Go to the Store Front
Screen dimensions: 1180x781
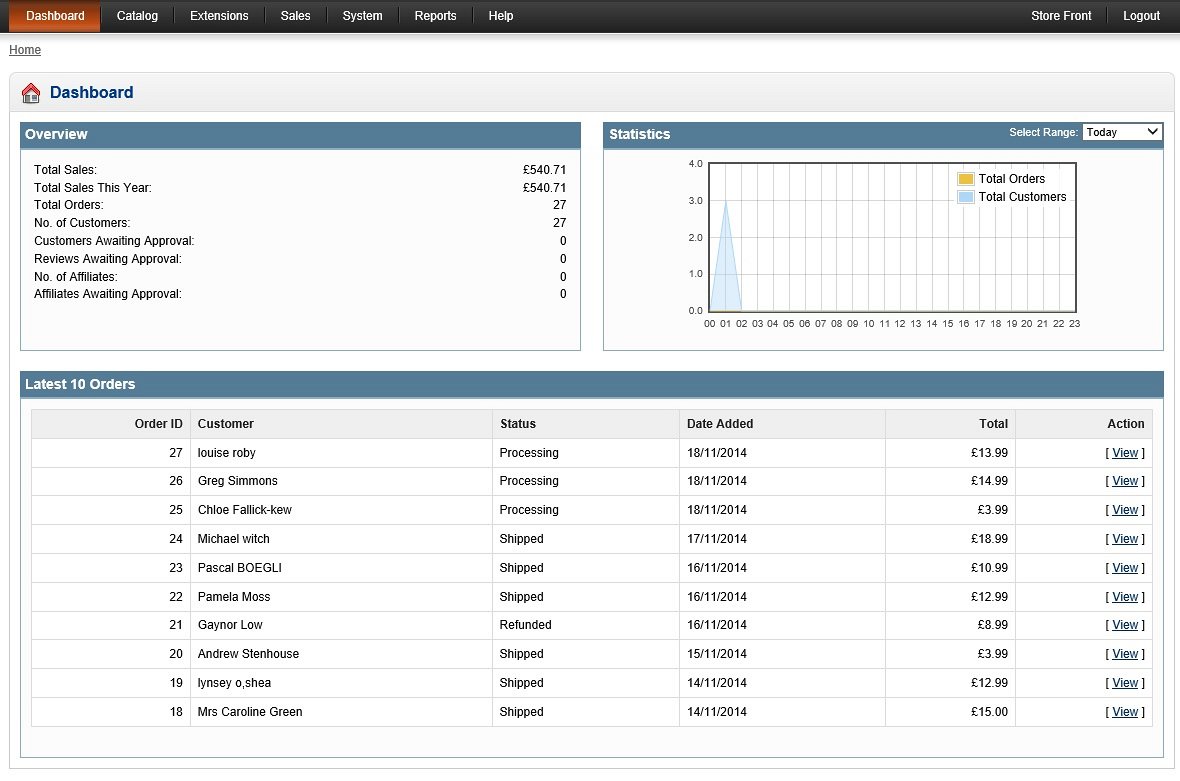click(x=1061, y=16)
